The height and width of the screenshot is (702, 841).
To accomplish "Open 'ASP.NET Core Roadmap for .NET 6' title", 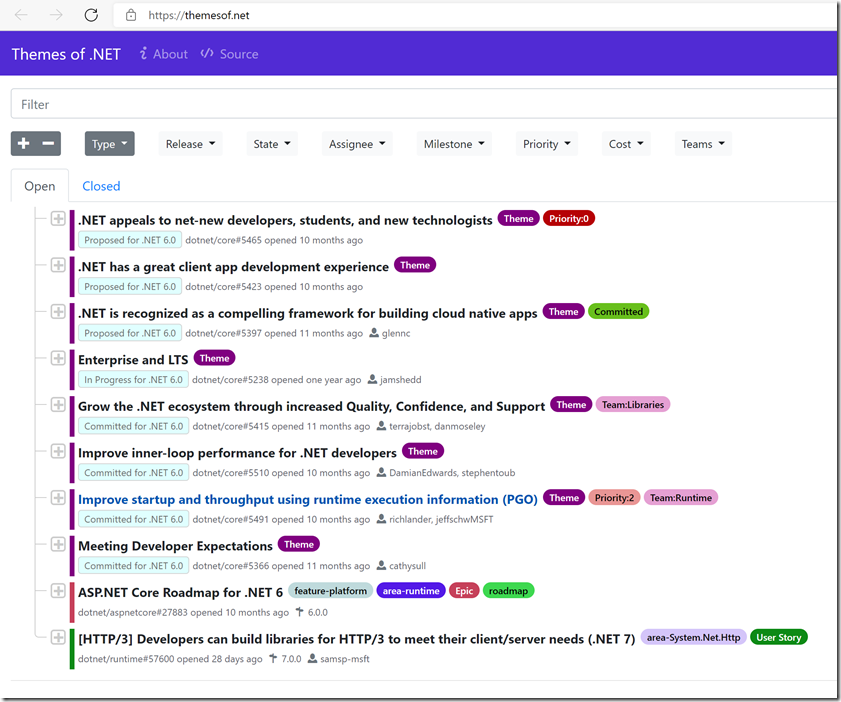I will tap(180, 593).
